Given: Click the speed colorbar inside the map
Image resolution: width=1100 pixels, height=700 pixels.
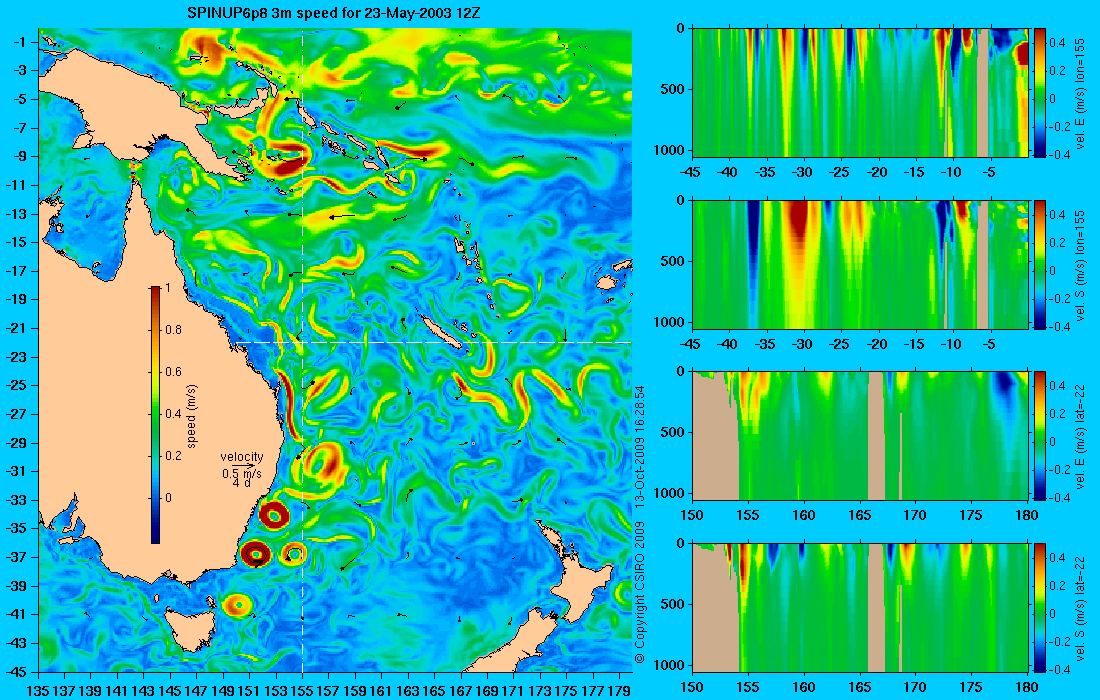Looking at the screenshot, I should [155, 415].
